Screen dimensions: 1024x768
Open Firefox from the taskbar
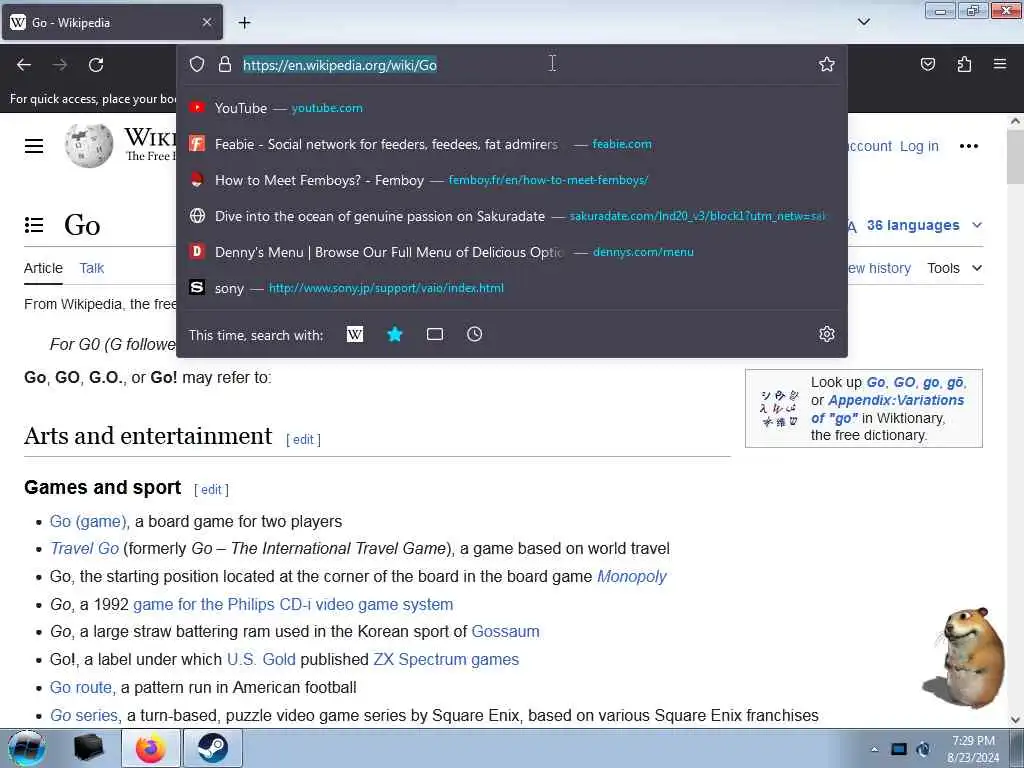click(150, 748)
